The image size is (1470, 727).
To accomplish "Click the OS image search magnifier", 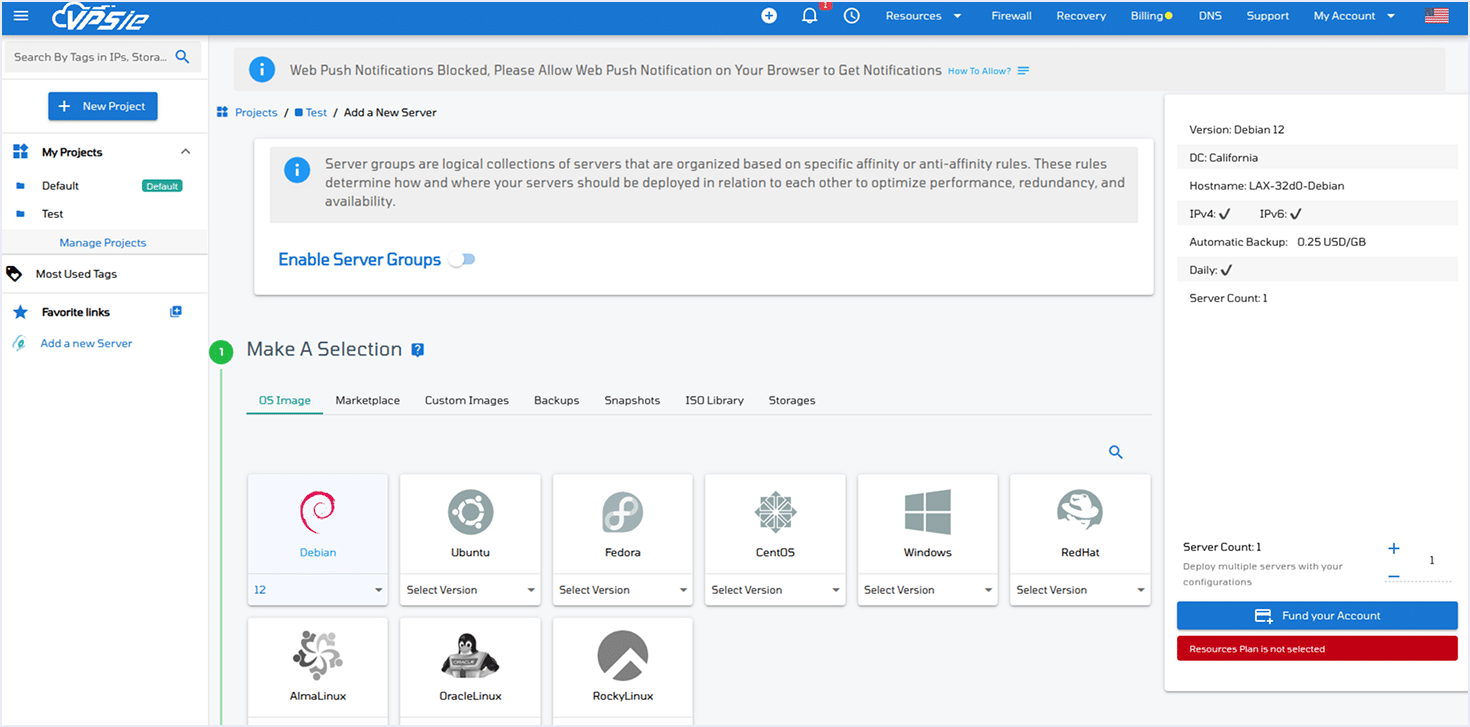I will [x=1116, y=453].
